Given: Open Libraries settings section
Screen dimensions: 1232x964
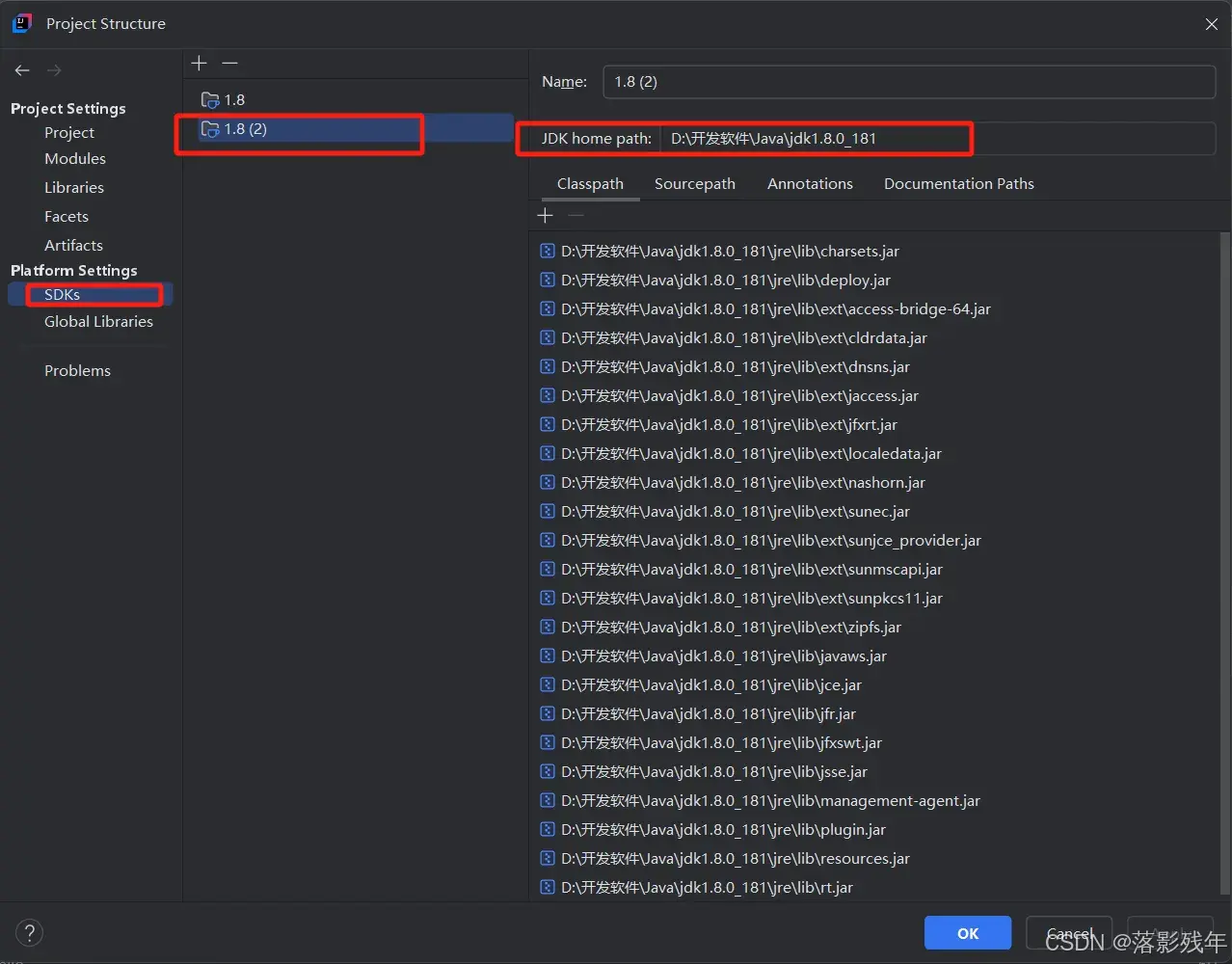Looking at the screenshot, I should click(x=74, y=188).
